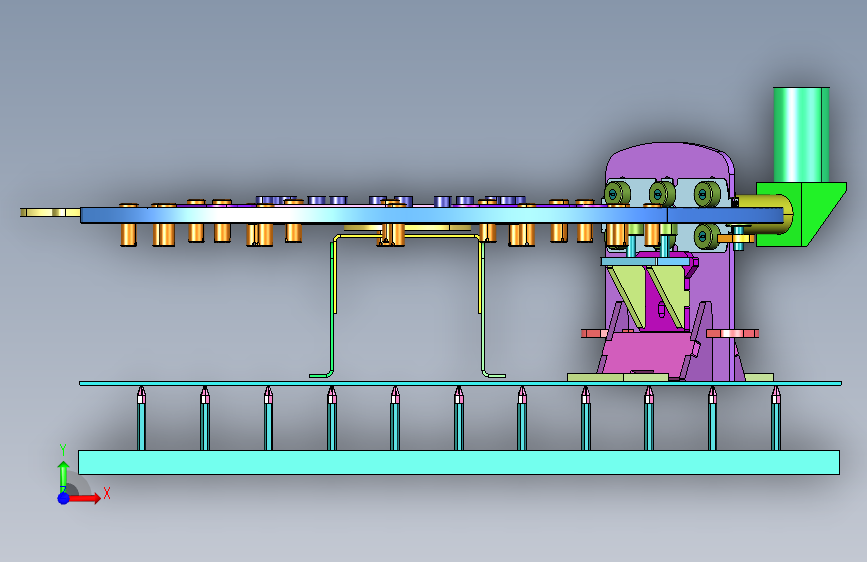This screenshot has height=562, width=867.
Task: Click the red X axis arrow of the triad
Action: click(84, 498)
